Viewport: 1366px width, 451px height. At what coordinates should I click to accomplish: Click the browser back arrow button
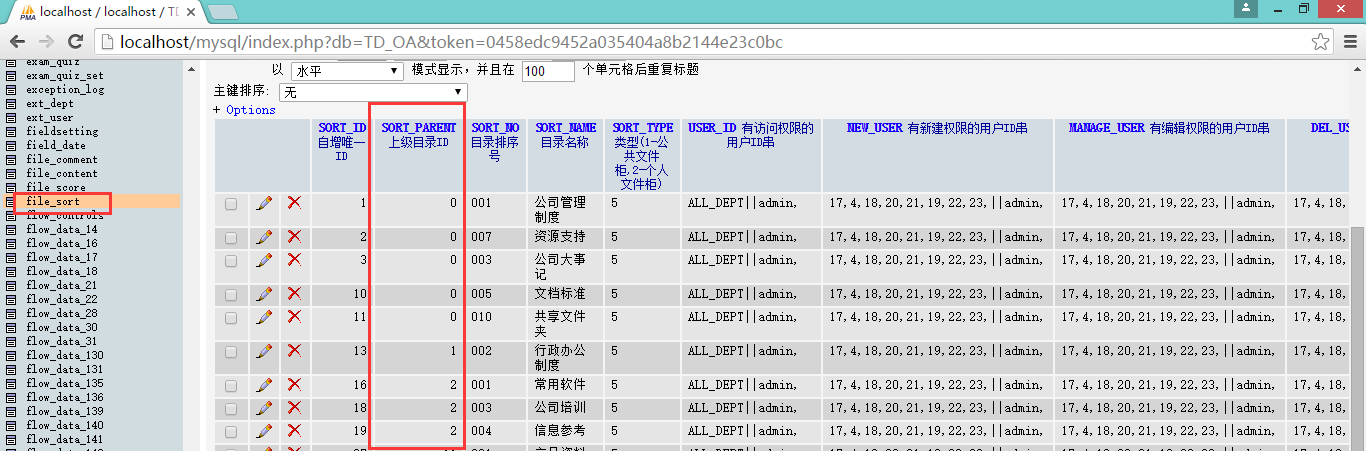coord(18,42)
